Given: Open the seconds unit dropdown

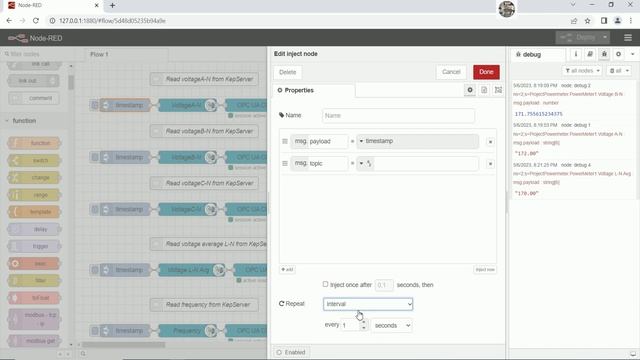Looking at the screenshot, I should (x=391, y=326).
